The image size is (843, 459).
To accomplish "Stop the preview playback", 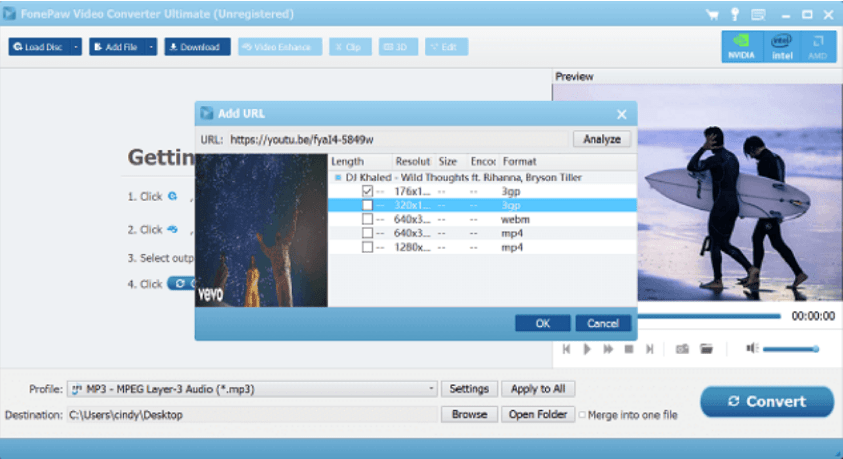I will coord(628,349).
